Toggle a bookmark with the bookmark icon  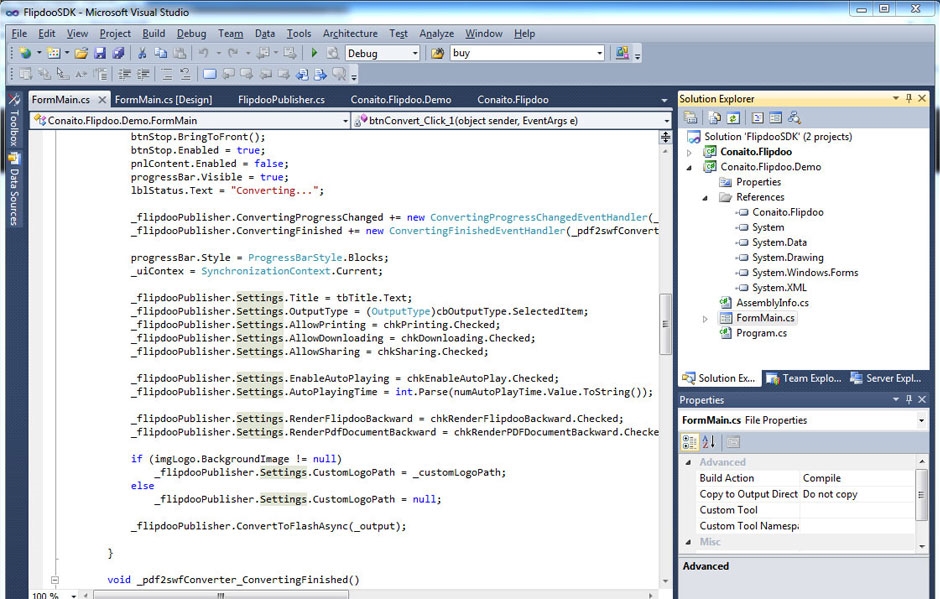pyautogui.click(x=210, y=74)
